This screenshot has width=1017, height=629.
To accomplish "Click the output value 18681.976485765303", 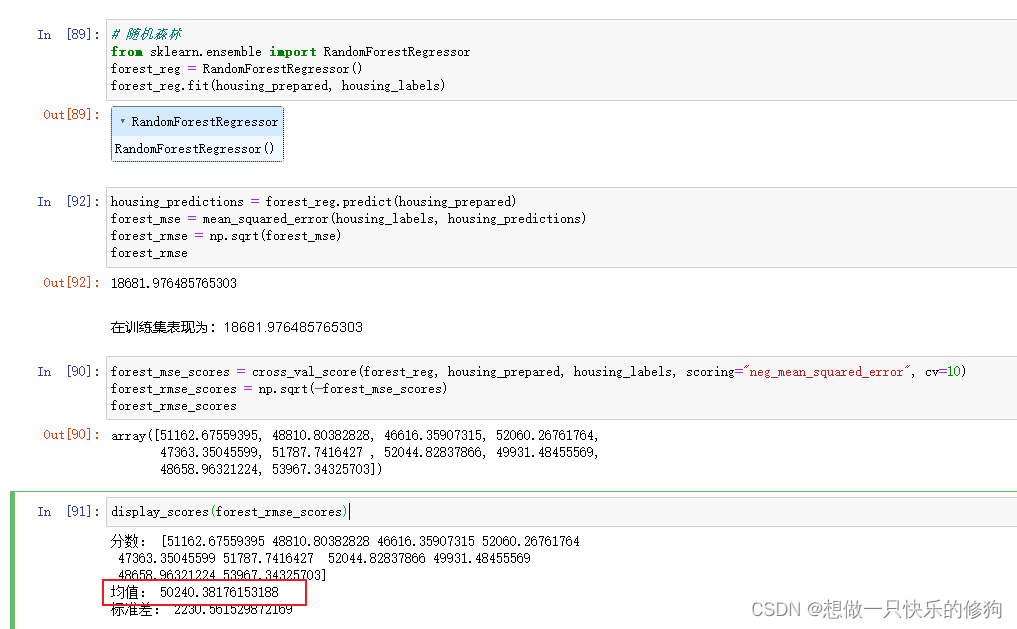I will click(x=174, y=283).
